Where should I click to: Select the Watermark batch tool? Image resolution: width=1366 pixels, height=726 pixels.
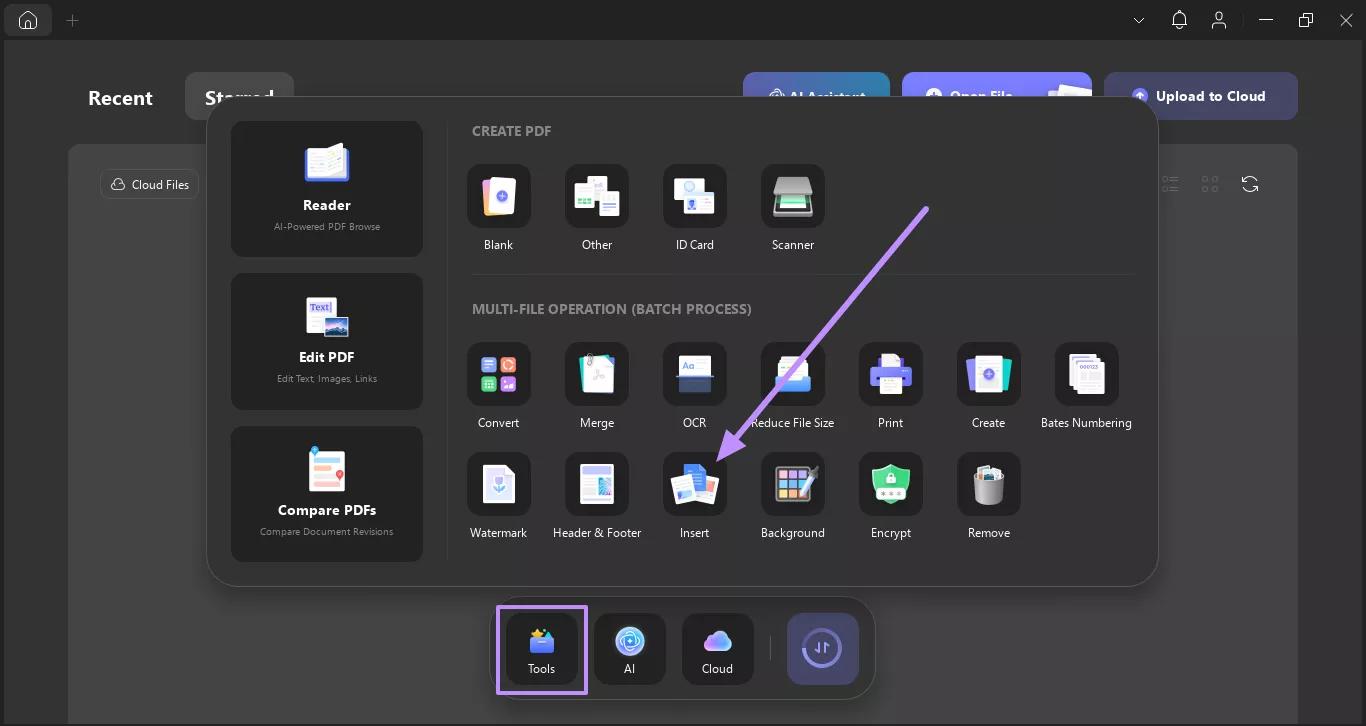498,484
